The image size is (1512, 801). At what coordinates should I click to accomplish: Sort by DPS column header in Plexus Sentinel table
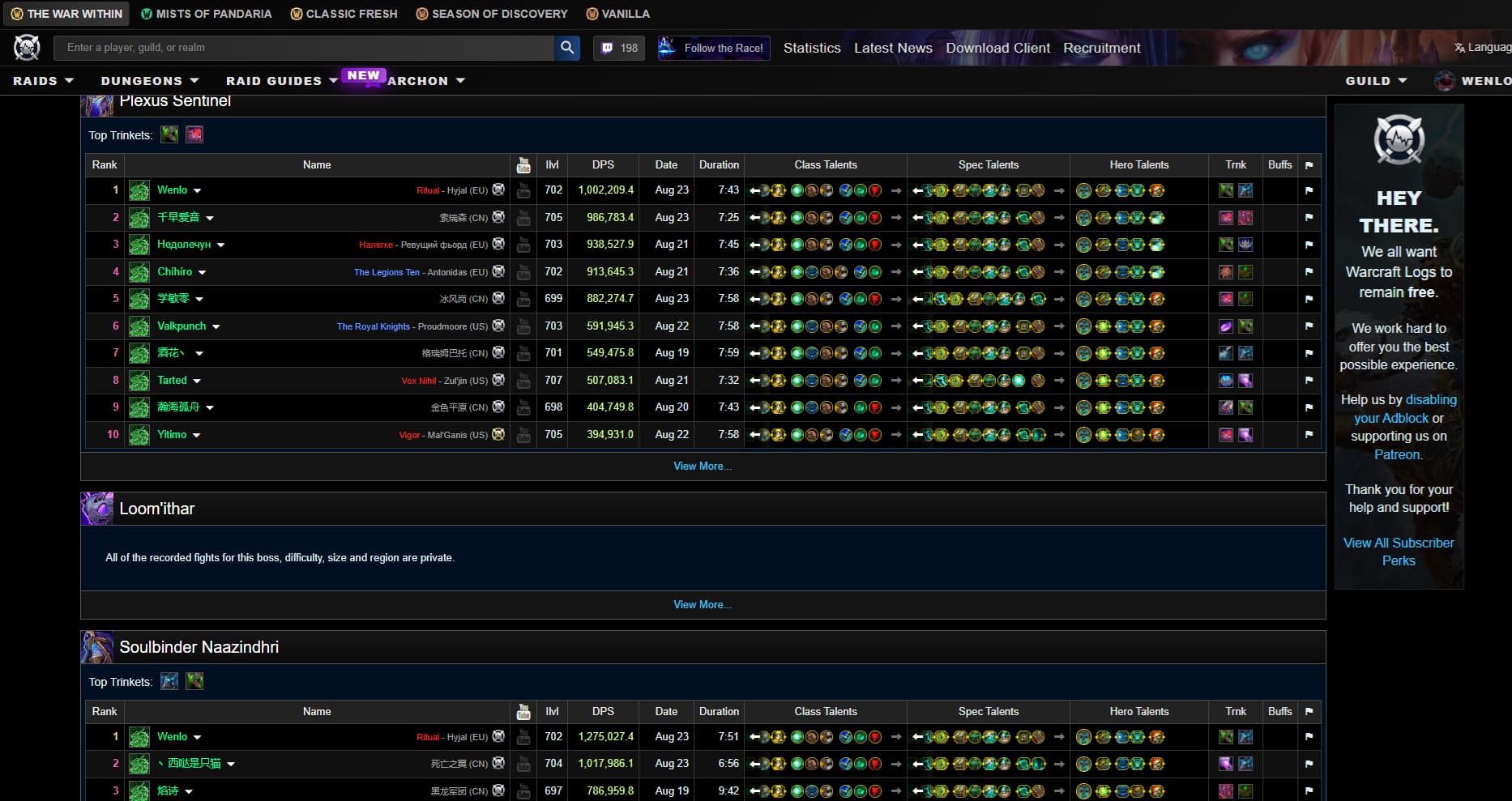click(603, 164)
